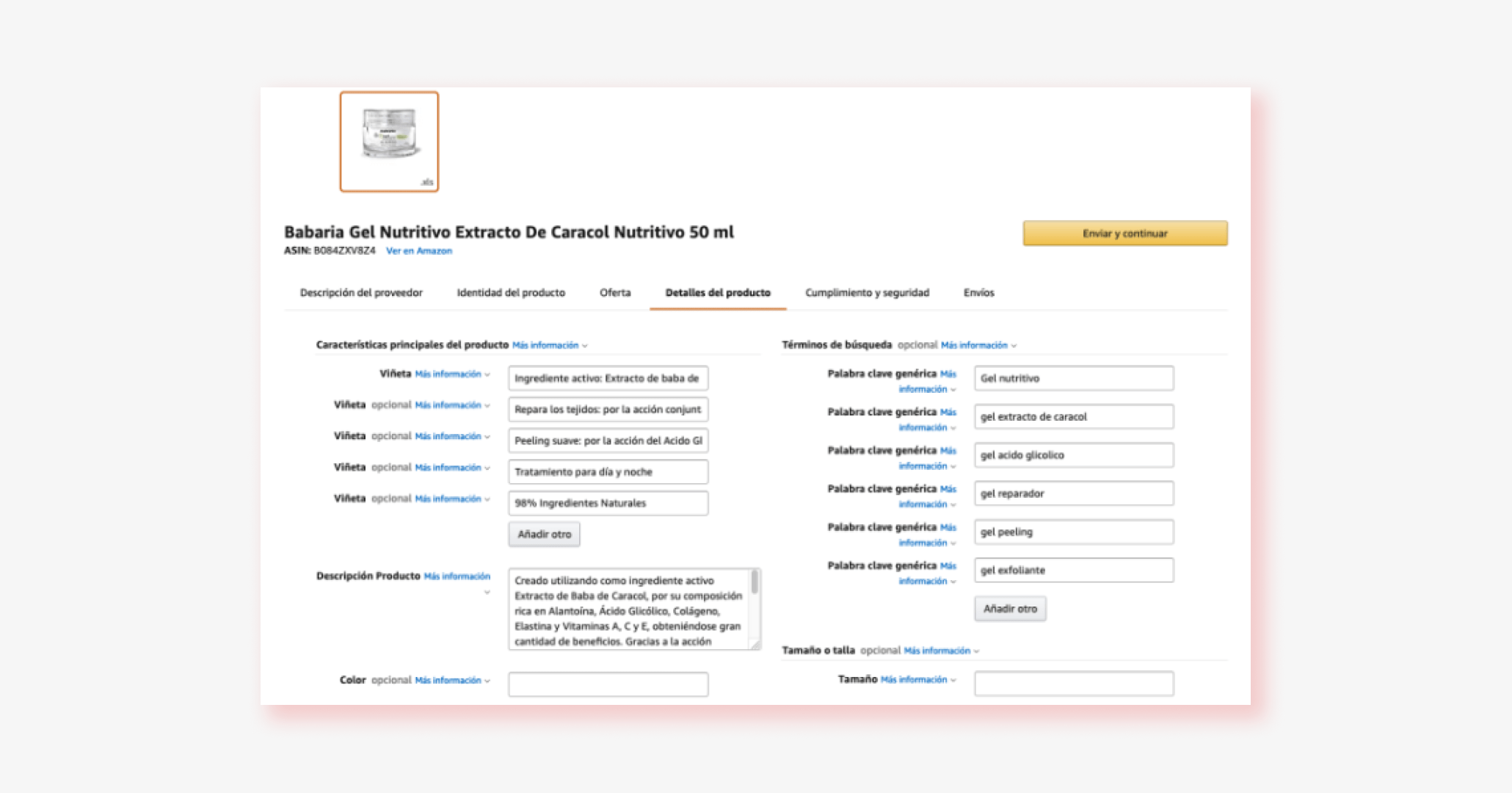
Task: Switch to the Oferta tab
Action: pyautogui.click(x=615, y=292)
